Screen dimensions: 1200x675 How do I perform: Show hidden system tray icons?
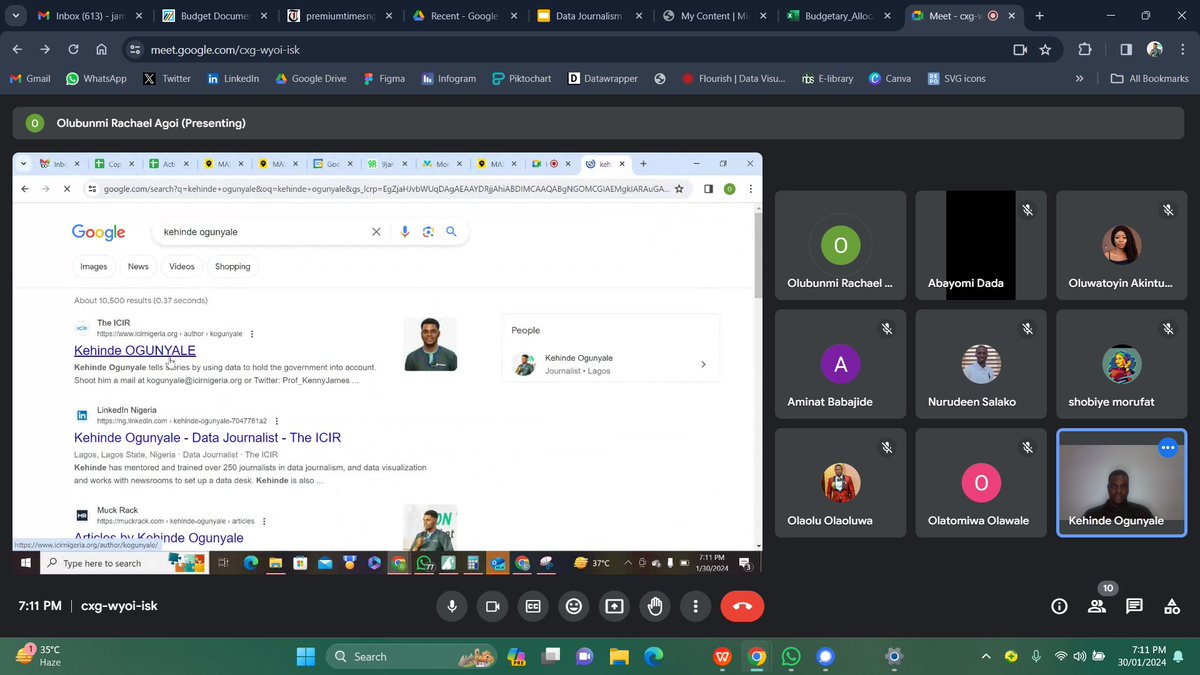click(986, 656)
